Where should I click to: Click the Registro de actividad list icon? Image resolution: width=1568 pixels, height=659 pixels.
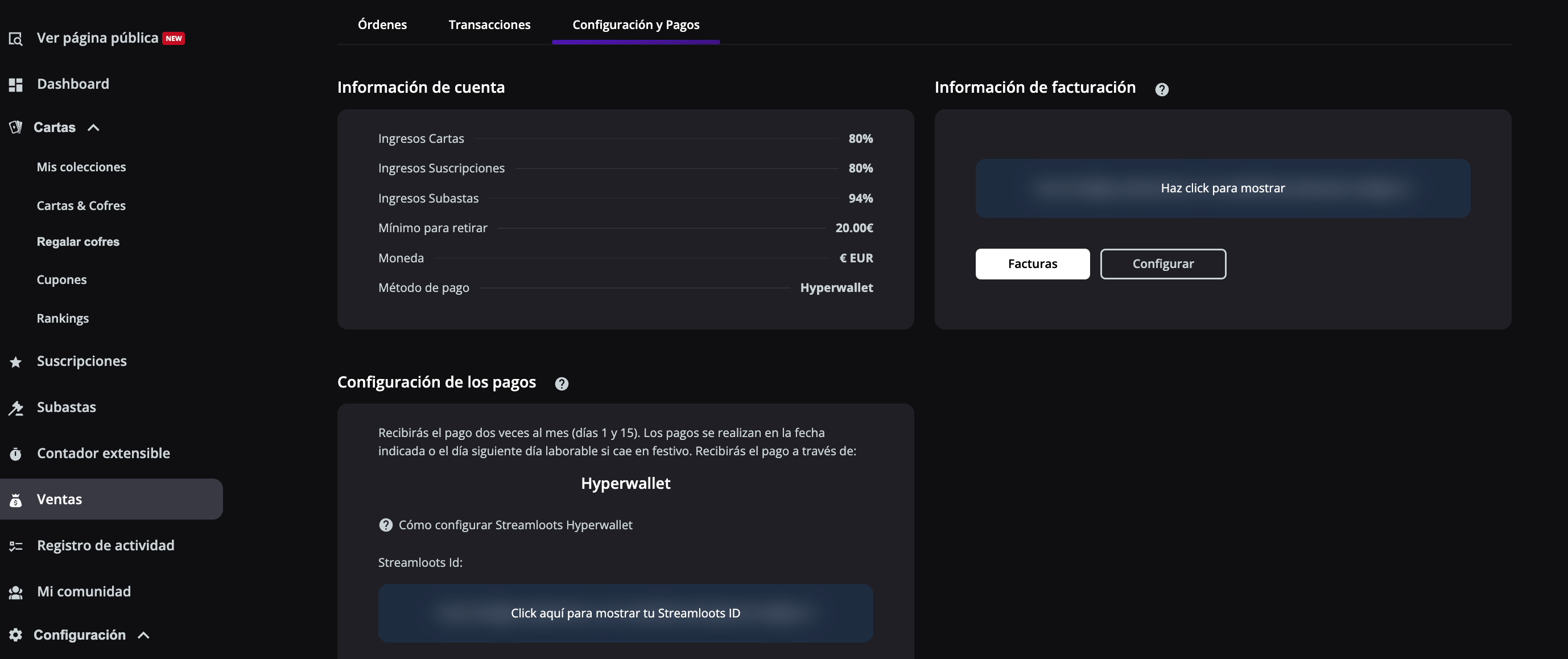(x=16, y=546)
